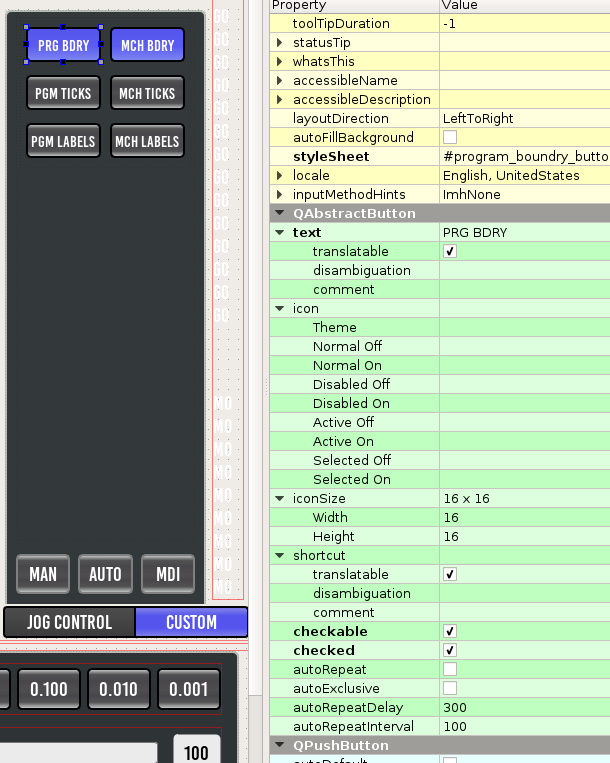Toggle the autoFillBackground checkbox
This screenshot has height=763, width=610.
pyautogui.click(x=450, y=137)
